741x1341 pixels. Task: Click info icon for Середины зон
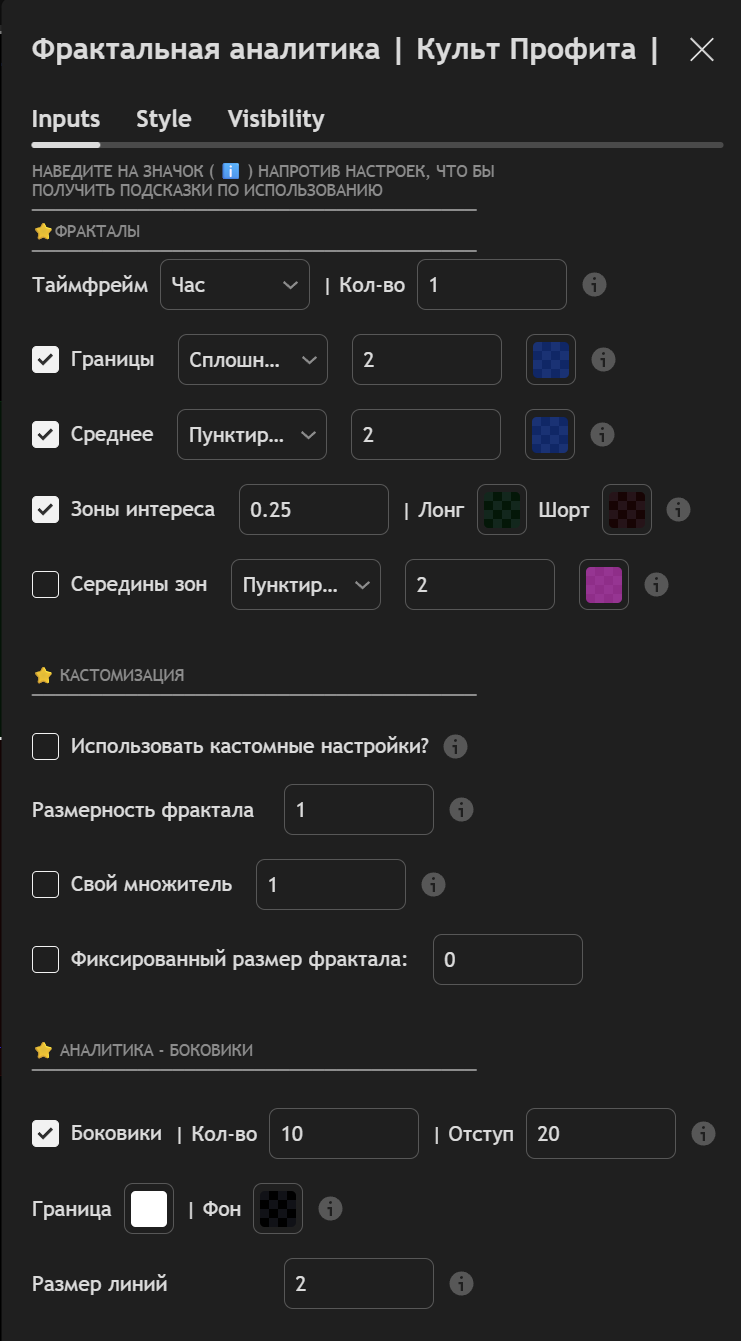pyautogui.click(x=656, y=585)
